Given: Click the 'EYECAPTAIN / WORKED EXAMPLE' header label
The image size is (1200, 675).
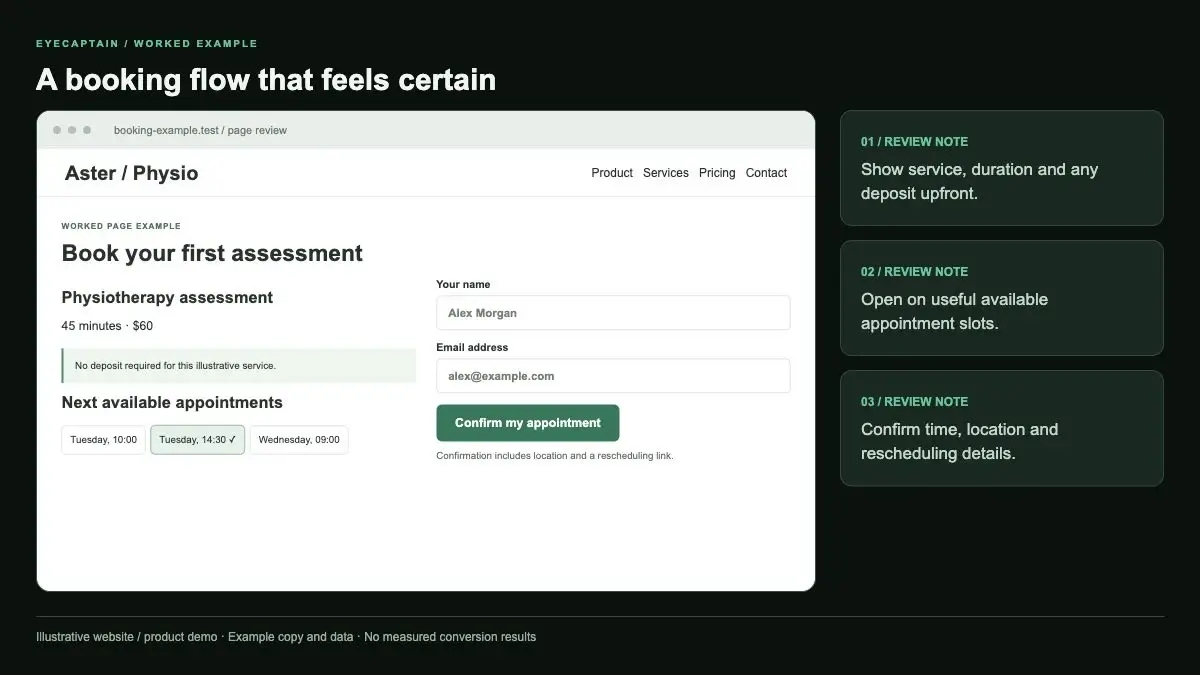Looking at the screenshot, I should 147,44.
